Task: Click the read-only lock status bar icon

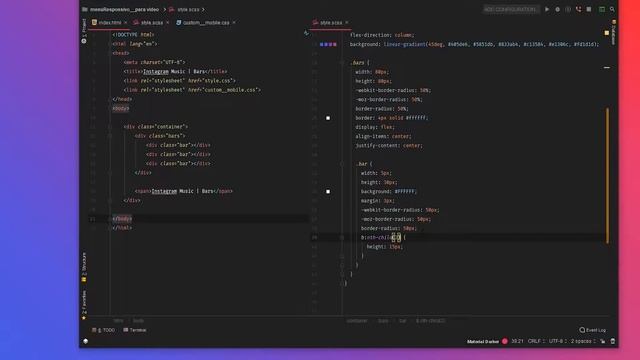Action: tap(602, 341)
